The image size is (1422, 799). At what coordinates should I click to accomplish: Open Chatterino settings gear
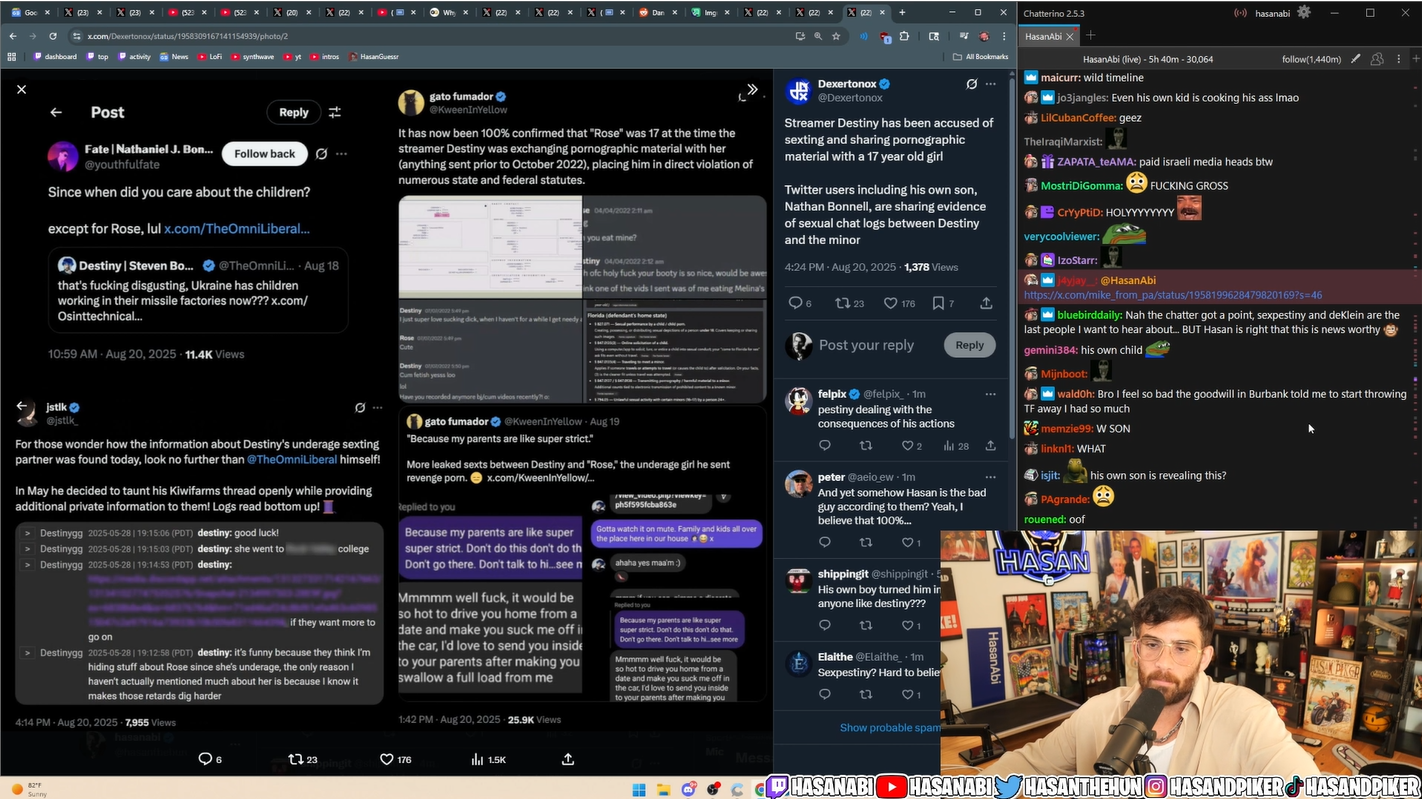point(1304,13)
